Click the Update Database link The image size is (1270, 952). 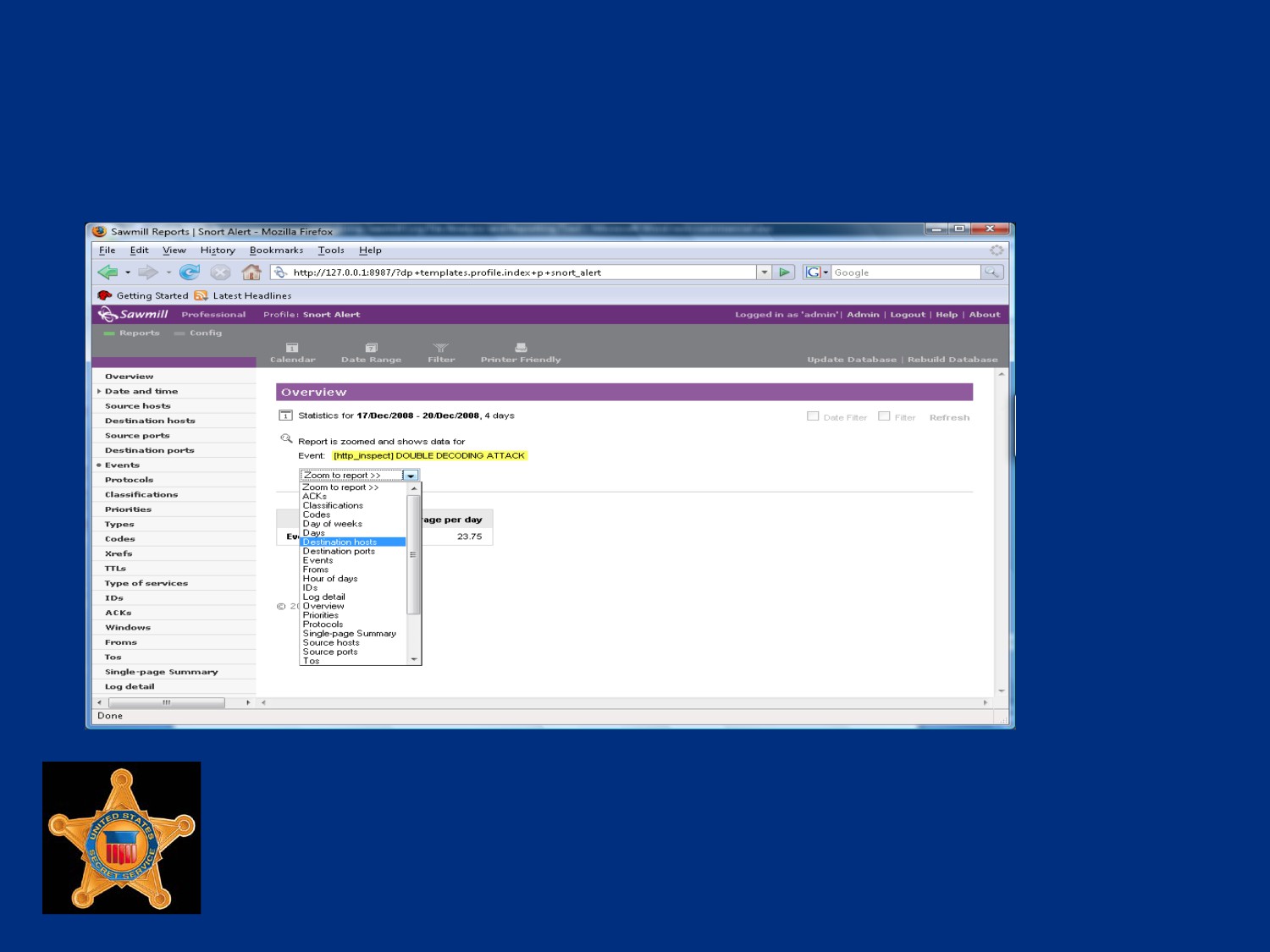coord(852,360)
